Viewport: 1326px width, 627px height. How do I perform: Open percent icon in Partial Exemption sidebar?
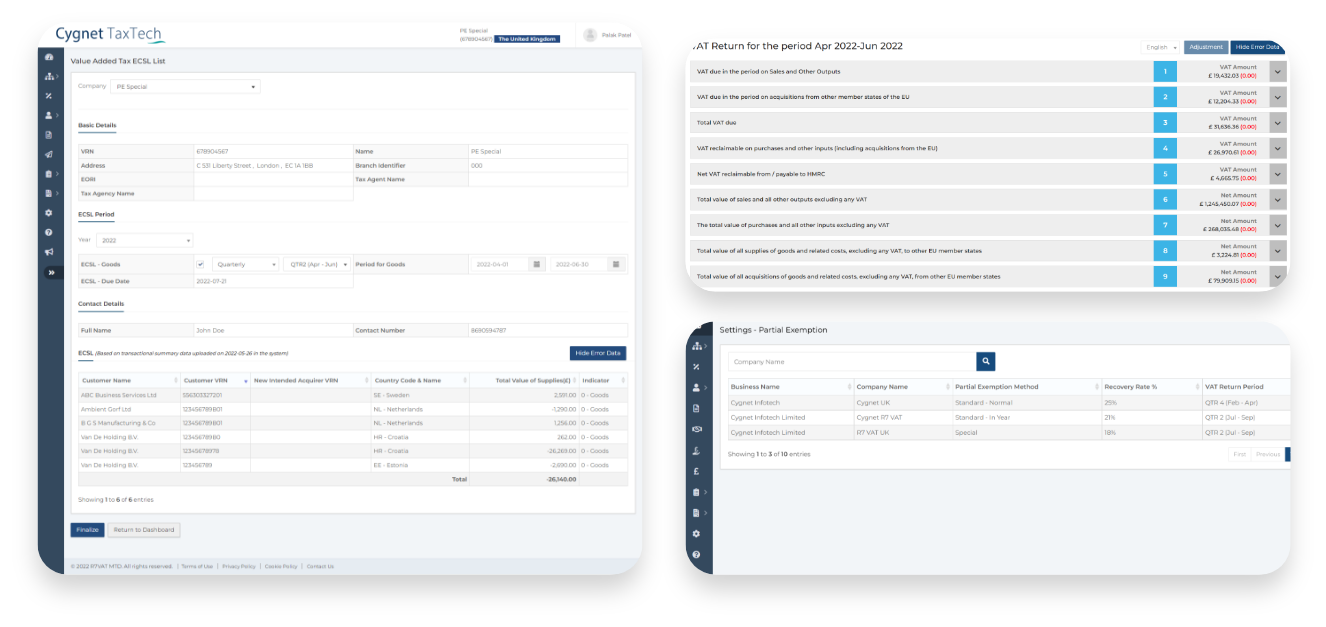[696, 367]
